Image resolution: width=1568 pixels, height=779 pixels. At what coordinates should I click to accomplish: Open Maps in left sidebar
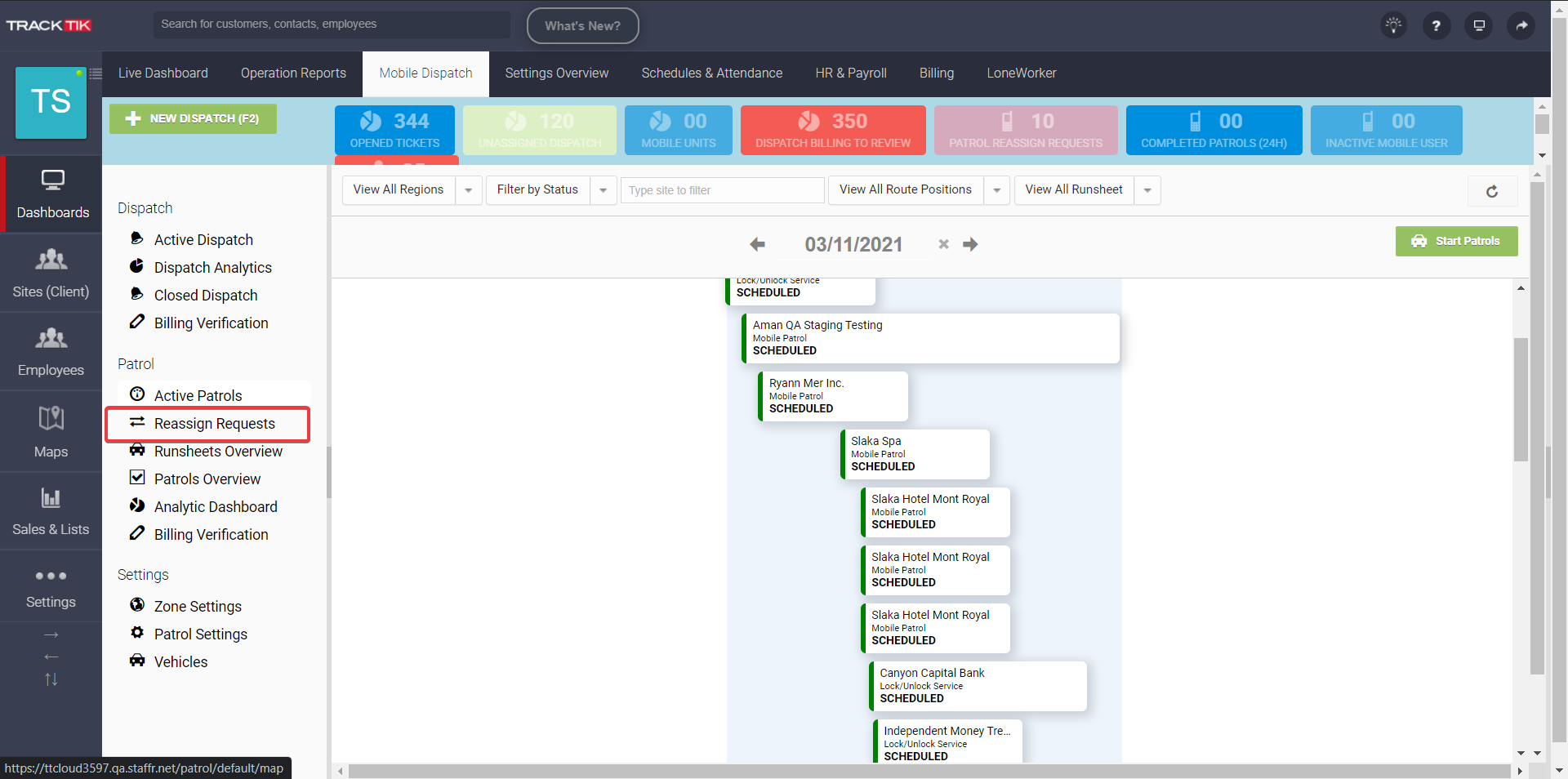pos(51,431)
